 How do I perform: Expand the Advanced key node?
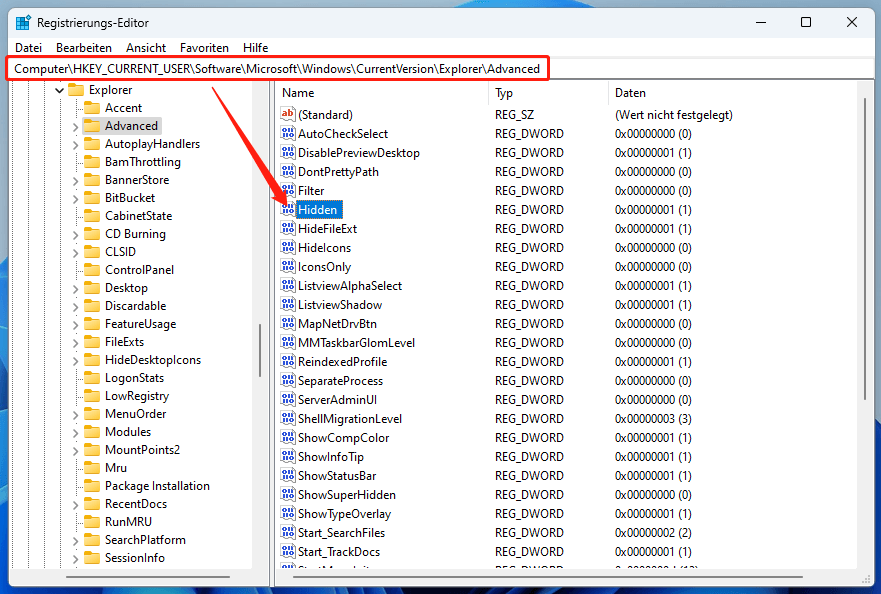pyautogui.click(x=75, y=127)
